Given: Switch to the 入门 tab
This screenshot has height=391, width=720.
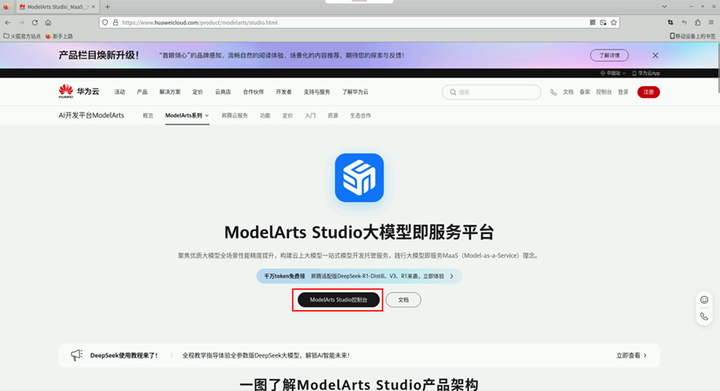Looking at the screenshot, I should [310, 116].
